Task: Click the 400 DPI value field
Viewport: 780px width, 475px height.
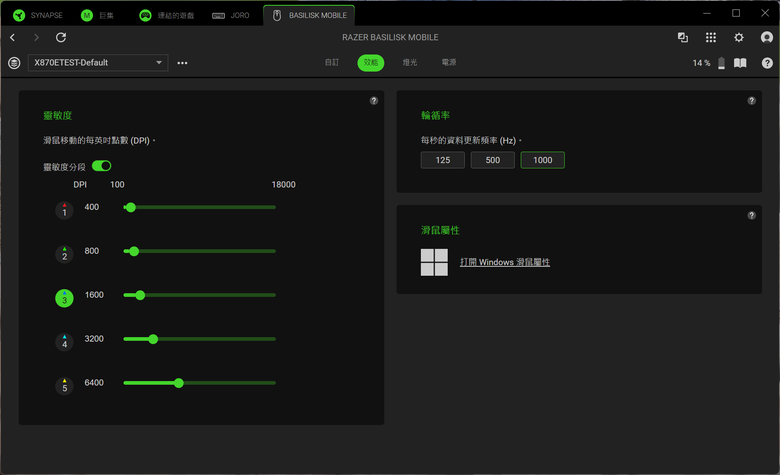Action: [x=92, y=207]
